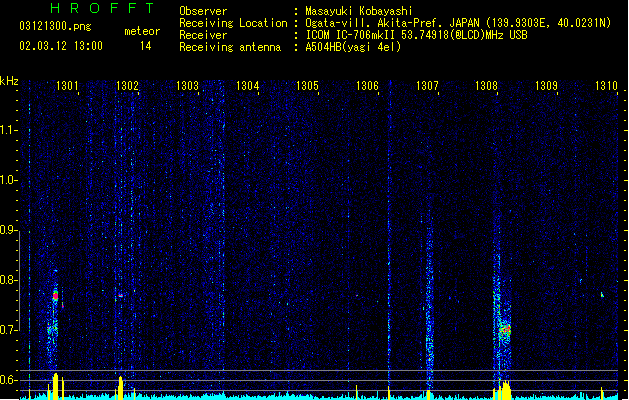This screenshot has width=629, height=400.
Task: Click the 0.6 kHz axis label
Action: pyautogui.click(x=8, y=380)
